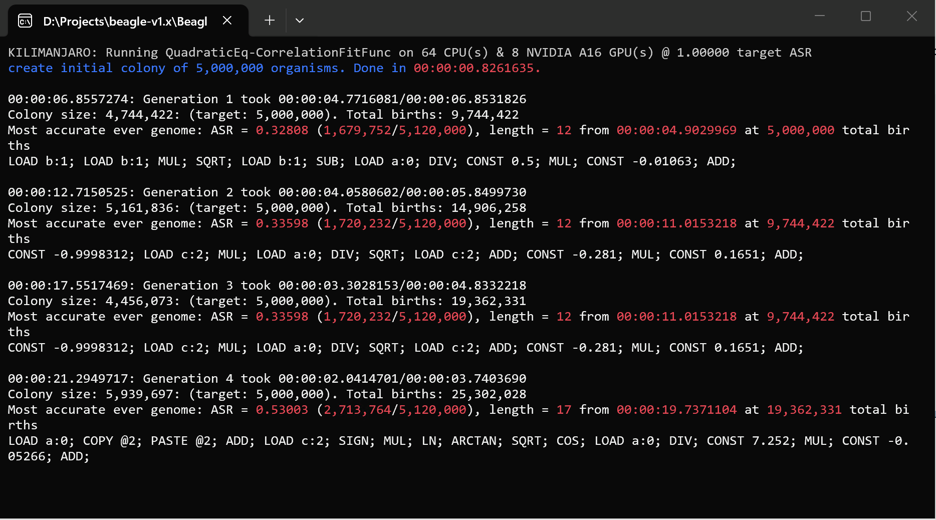The width and height of the screenshot is (936, 520).
Task: Click 'QuadraticEq-CorrelationFitFunc' in first line
Action: [x=278, y=53]
